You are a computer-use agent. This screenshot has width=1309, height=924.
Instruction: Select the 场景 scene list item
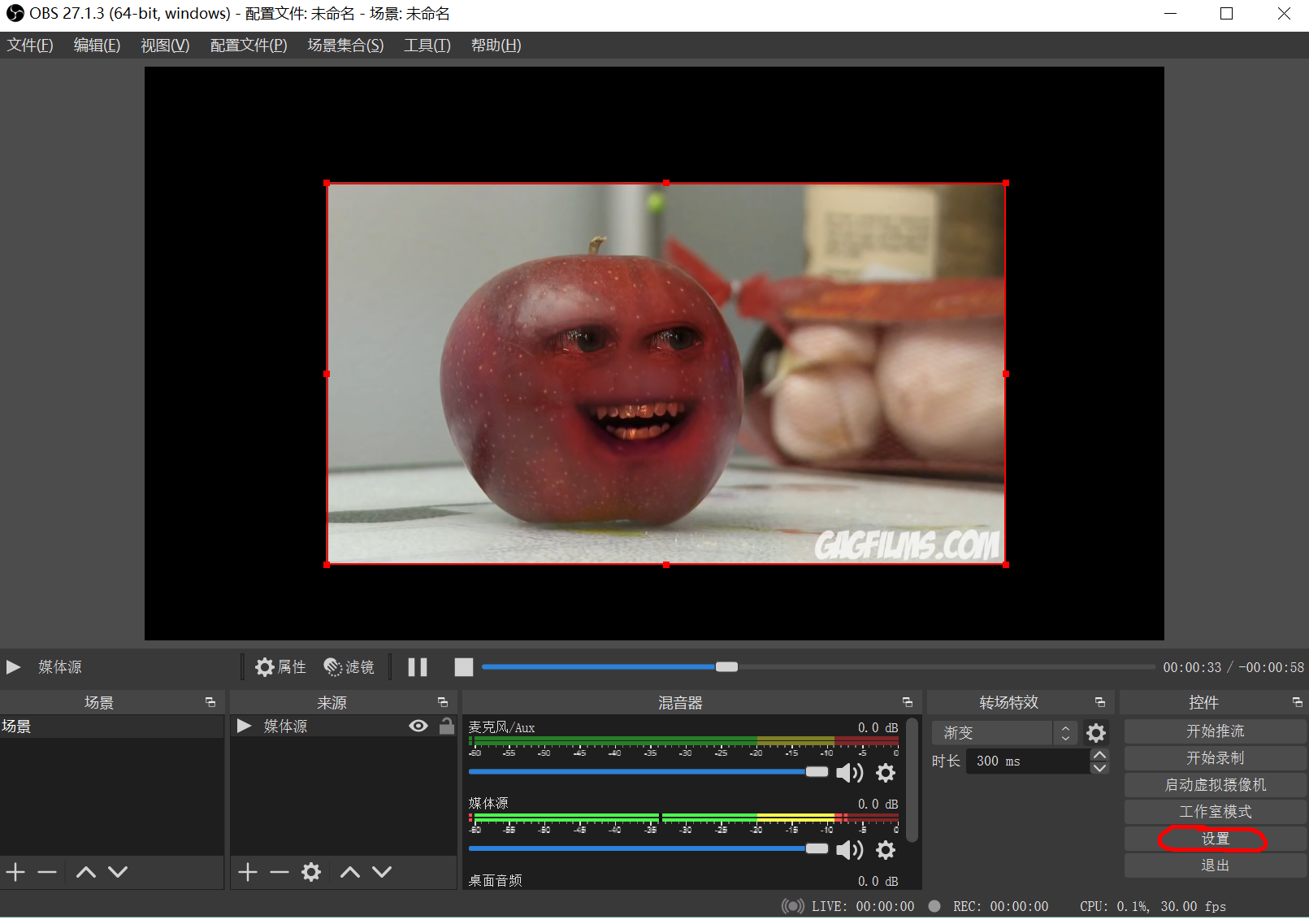pos(112,727)
